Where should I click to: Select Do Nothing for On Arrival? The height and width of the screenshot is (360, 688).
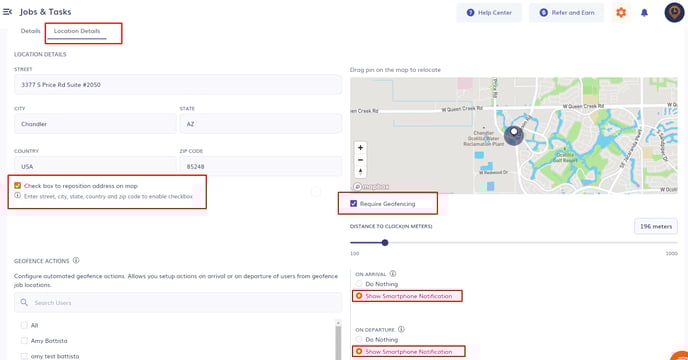[359, 284]
